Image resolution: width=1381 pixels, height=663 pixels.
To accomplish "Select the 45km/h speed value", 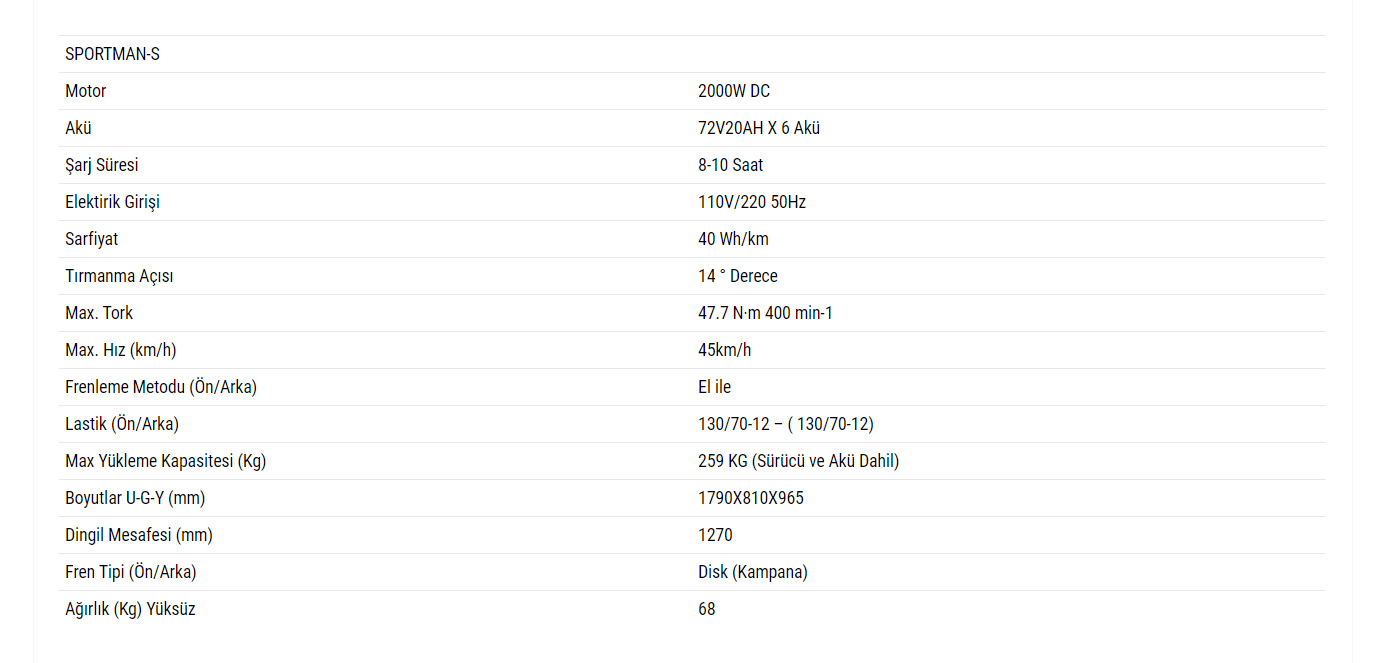I will (725, 350).
